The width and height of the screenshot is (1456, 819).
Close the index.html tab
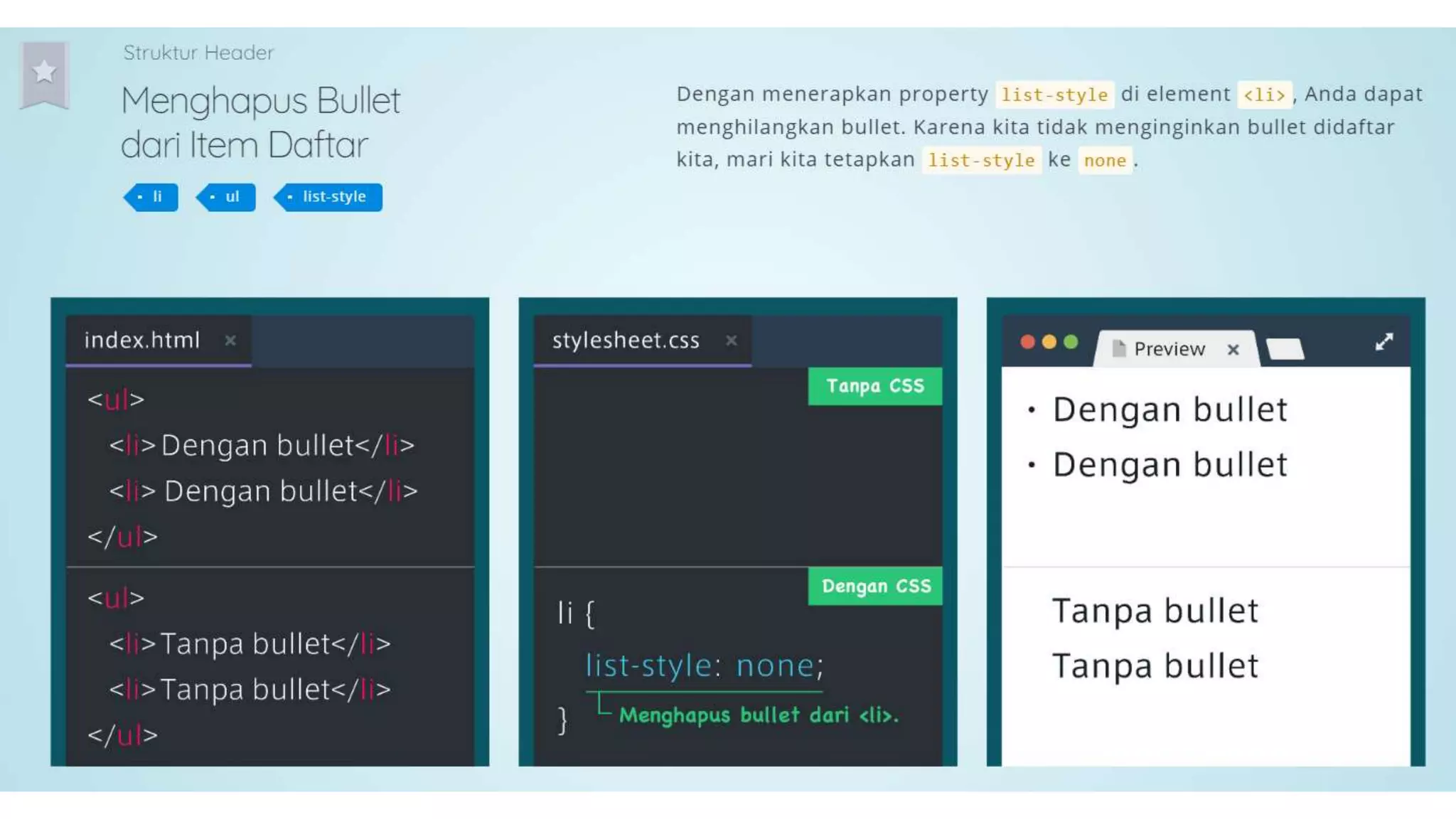[x=230, y=341]
